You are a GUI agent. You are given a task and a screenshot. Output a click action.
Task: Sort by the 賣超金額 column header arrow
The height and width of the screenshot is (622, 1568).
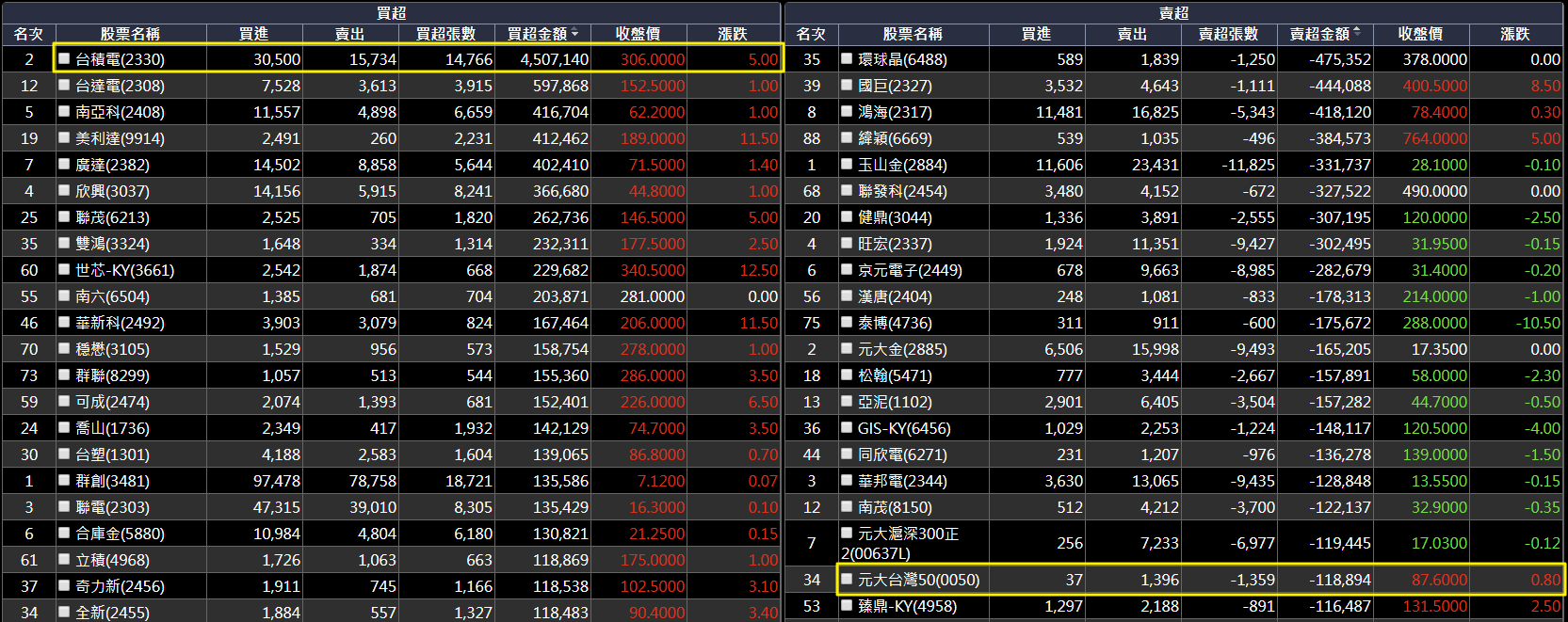click(x=1357, y=33)
